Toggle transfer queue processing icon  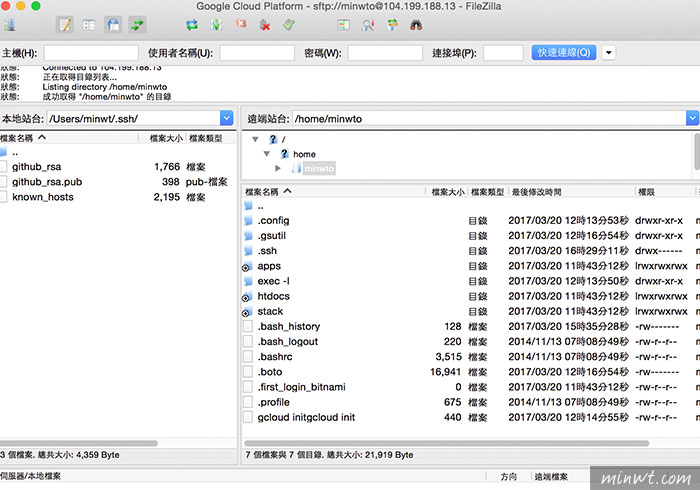(x=217, y=25)
